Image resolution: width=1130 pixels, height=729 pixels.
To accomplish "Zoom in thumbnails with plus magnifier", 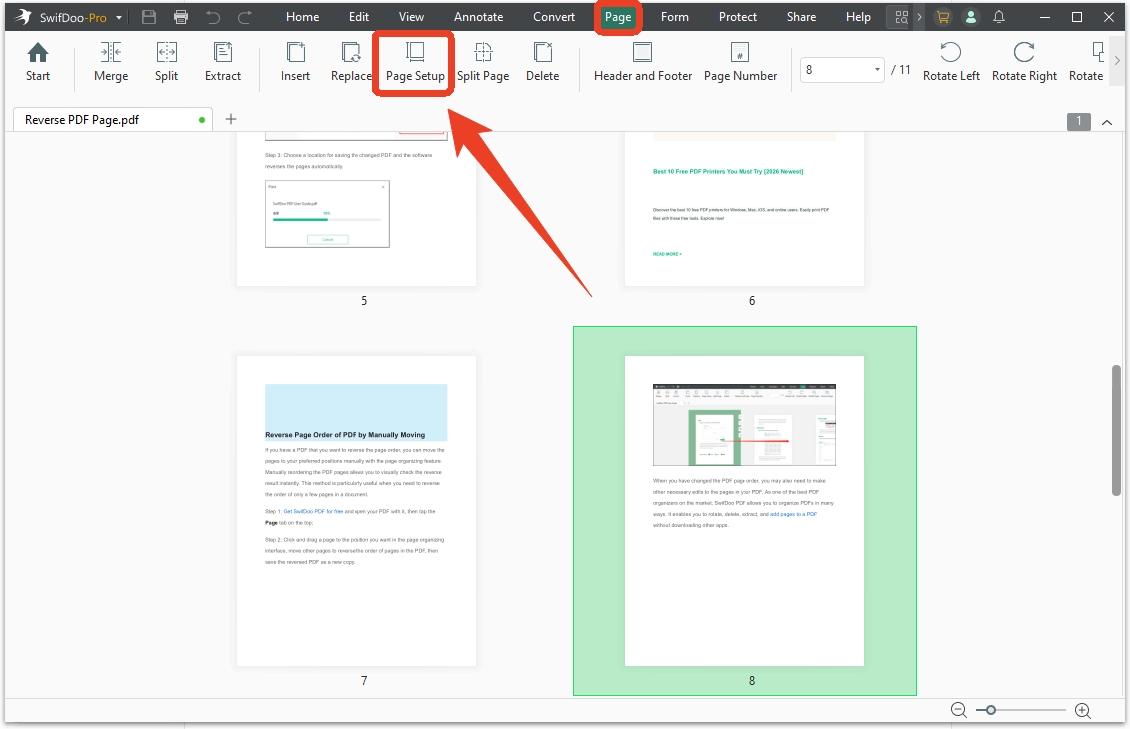I will coord(1082,710).
